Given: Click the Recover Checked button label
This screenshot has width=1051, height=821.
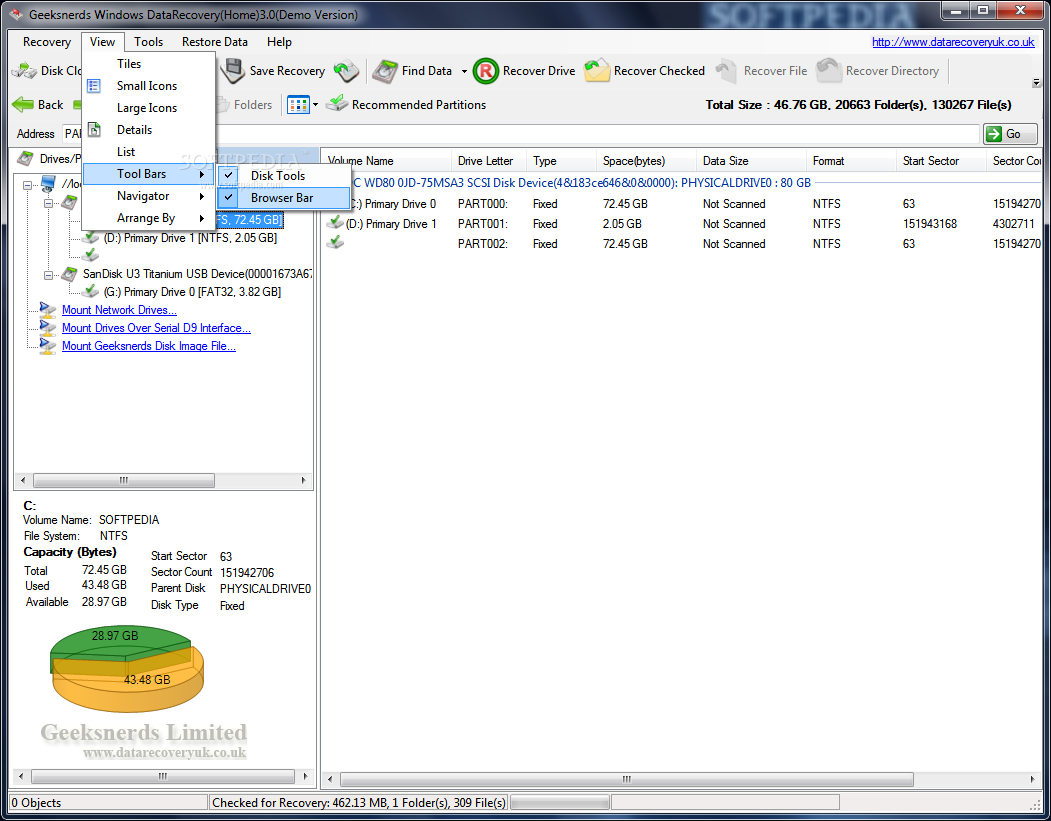Looking at the screenshot, I should [x=659, y=70].
